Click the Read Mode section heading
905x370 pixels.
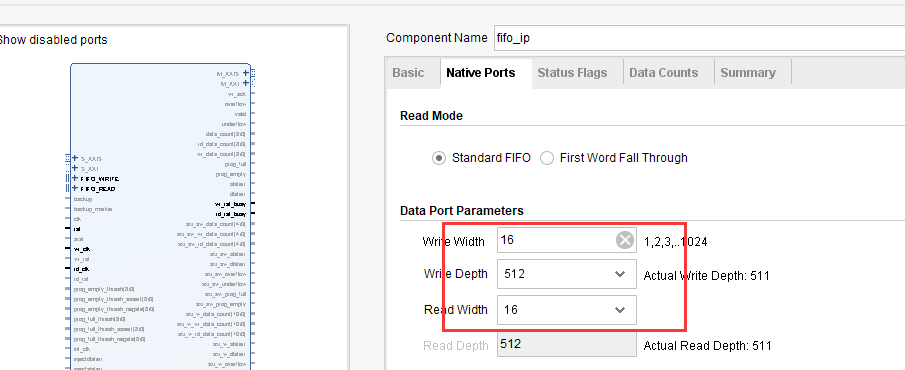(x=431, y=116)
